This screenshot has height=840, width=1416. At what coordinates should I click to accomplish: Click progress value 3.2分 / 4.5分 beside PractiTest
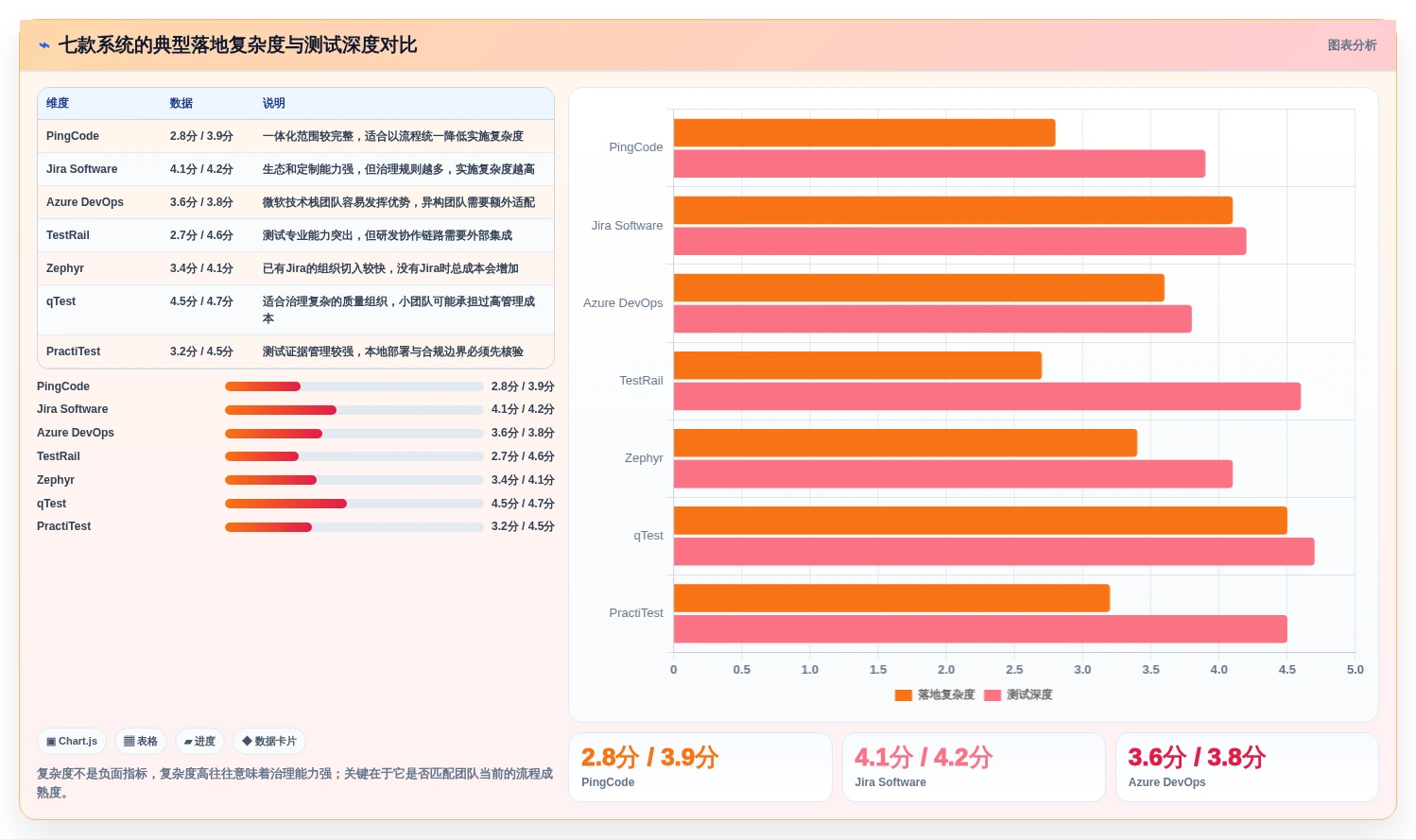coord(523,527)
